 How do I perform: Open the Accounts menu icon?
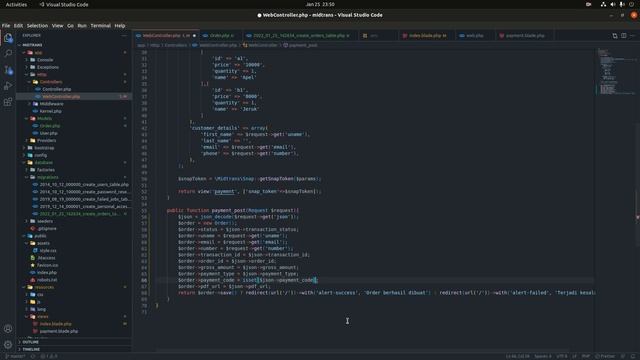(x=8, y=329)
